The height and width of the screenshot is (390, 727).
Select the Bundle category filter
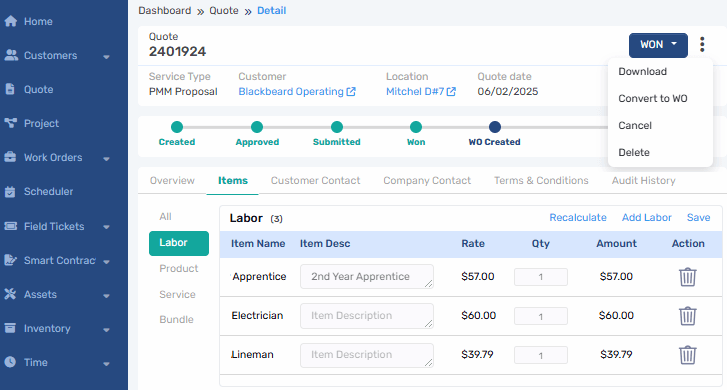point(176,320)
